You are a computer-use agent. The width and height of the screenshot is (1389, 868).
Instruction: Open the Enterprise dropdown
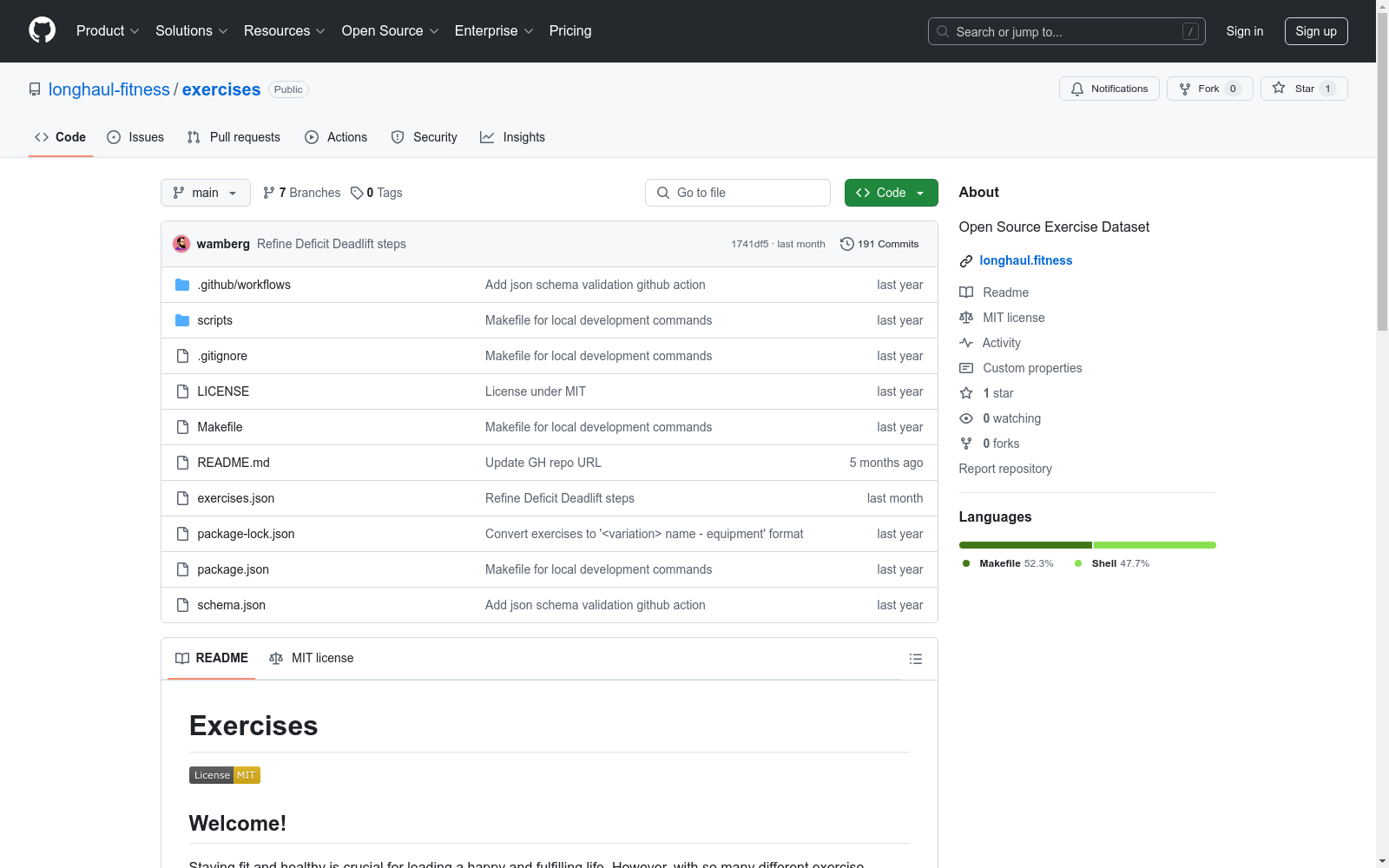494,30
